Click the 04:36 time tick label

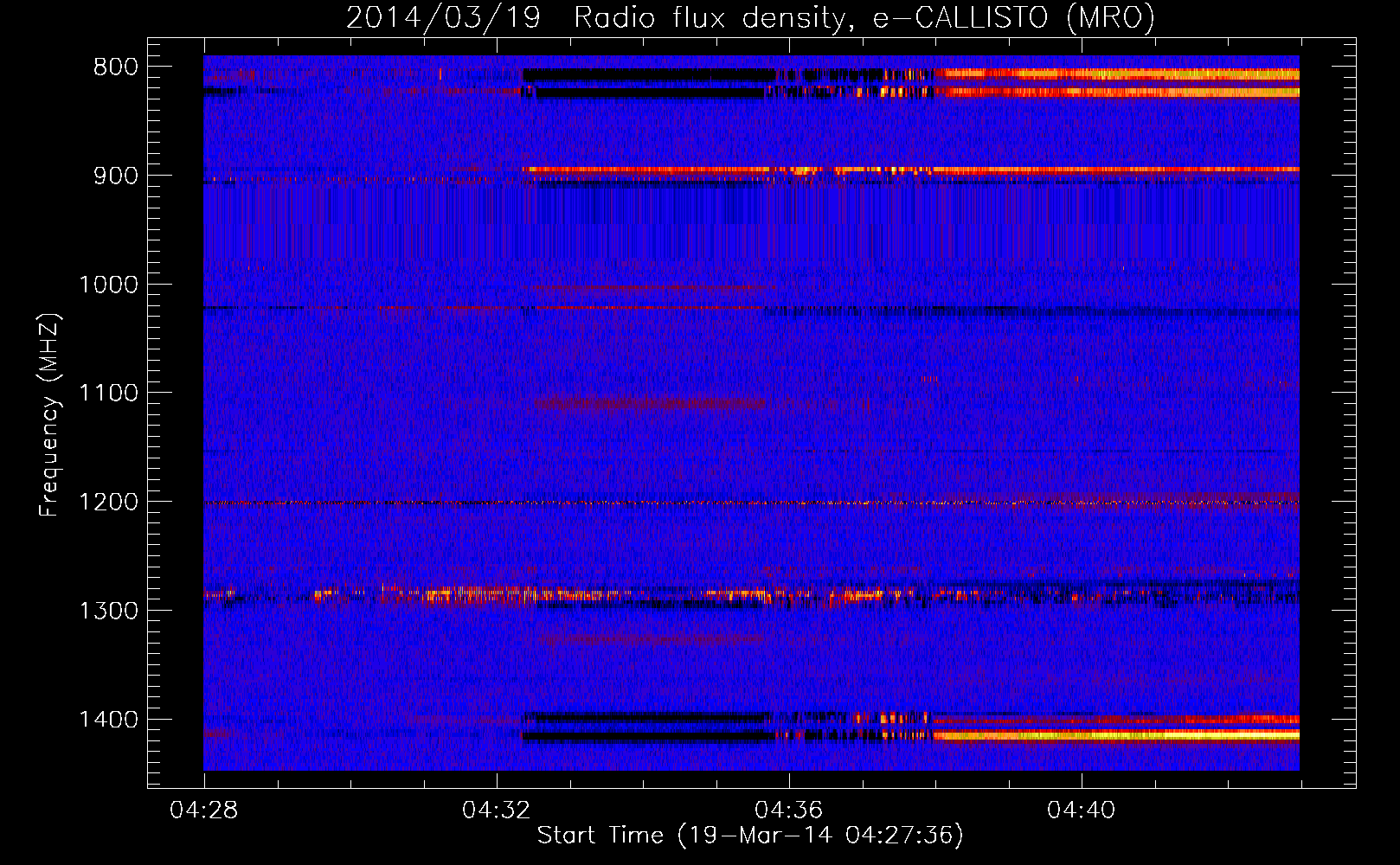(x=789, y=811)
